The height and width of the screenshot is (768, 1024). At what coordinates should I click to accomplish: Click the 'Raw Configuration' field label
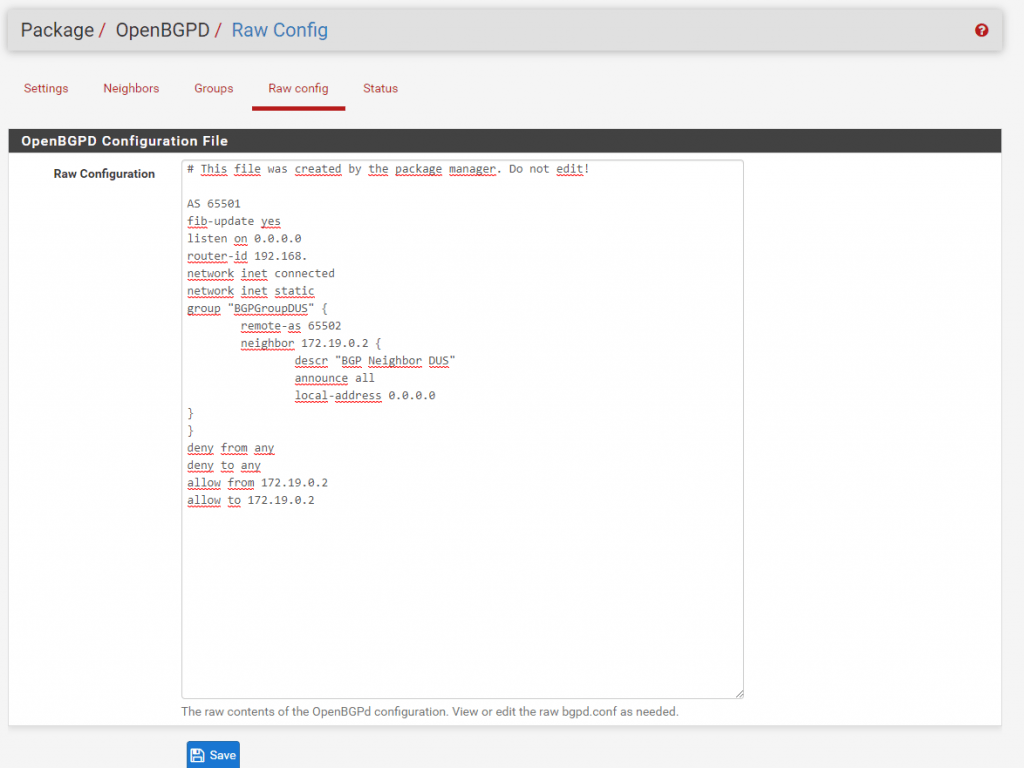(x=104, y=174)
